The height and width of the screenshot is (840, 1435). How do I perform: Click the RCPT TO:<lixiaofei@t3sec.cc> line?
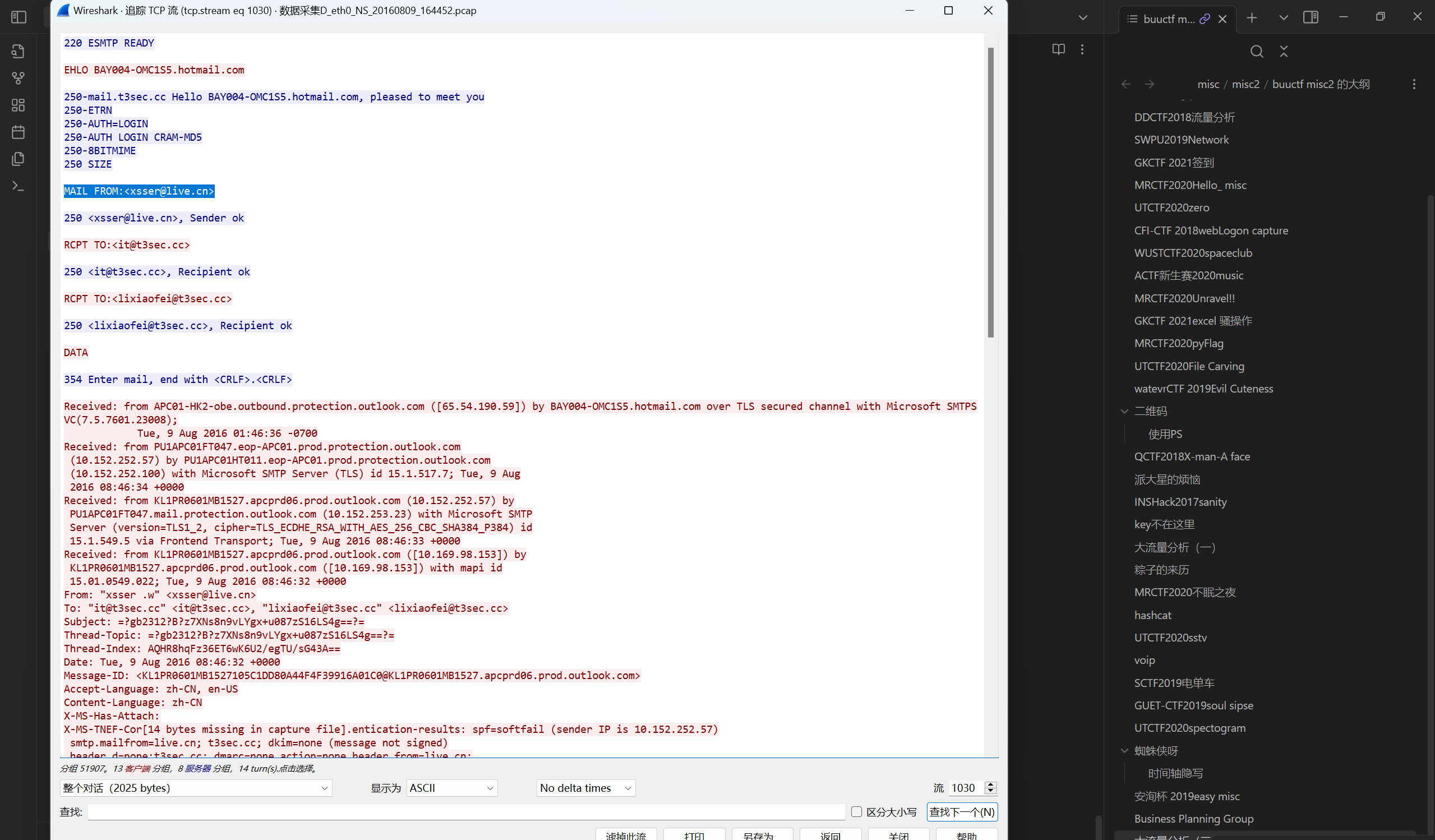pos(148,298)
